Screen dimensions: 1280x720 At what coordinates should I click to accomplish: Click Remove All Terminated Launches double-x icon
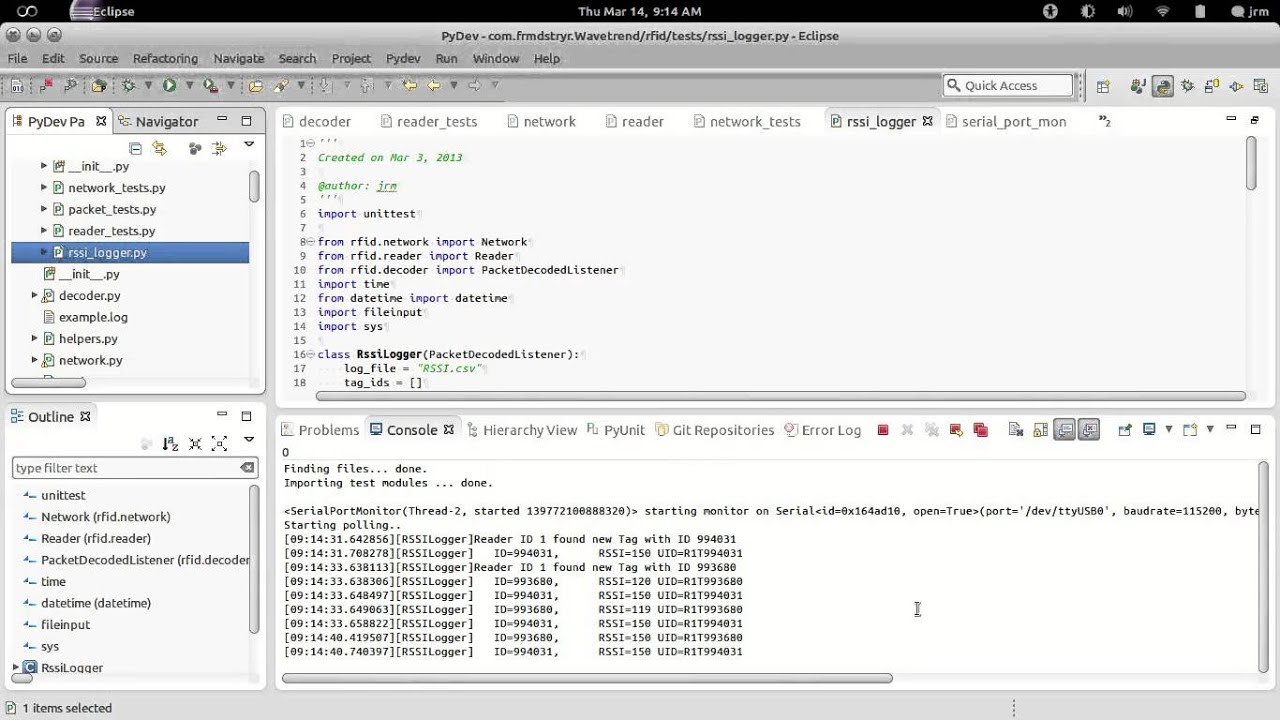931,430
